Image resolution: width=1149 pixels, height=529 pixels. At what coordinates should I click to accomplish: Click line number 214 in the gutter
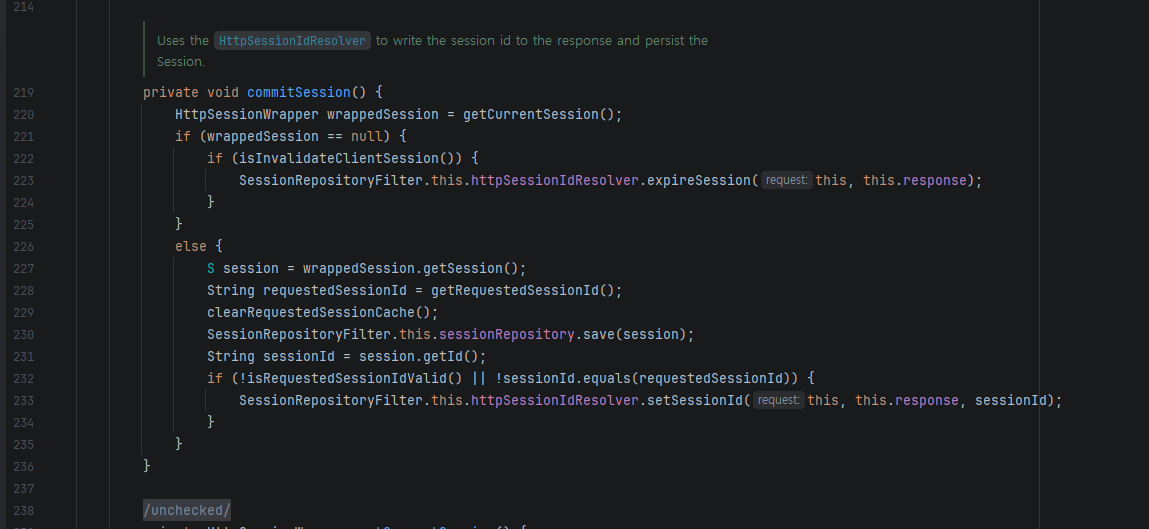tap(23, 7)
